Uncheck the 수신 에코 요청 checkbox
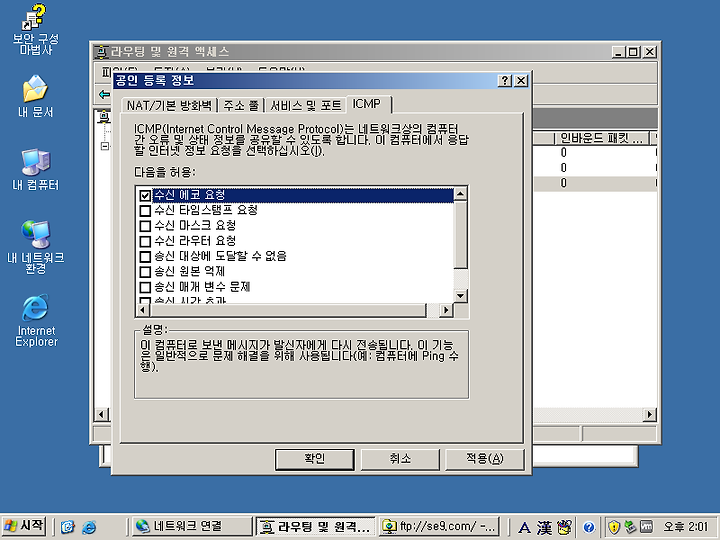This screenshot has width=720, height=540. coord(145,196)
